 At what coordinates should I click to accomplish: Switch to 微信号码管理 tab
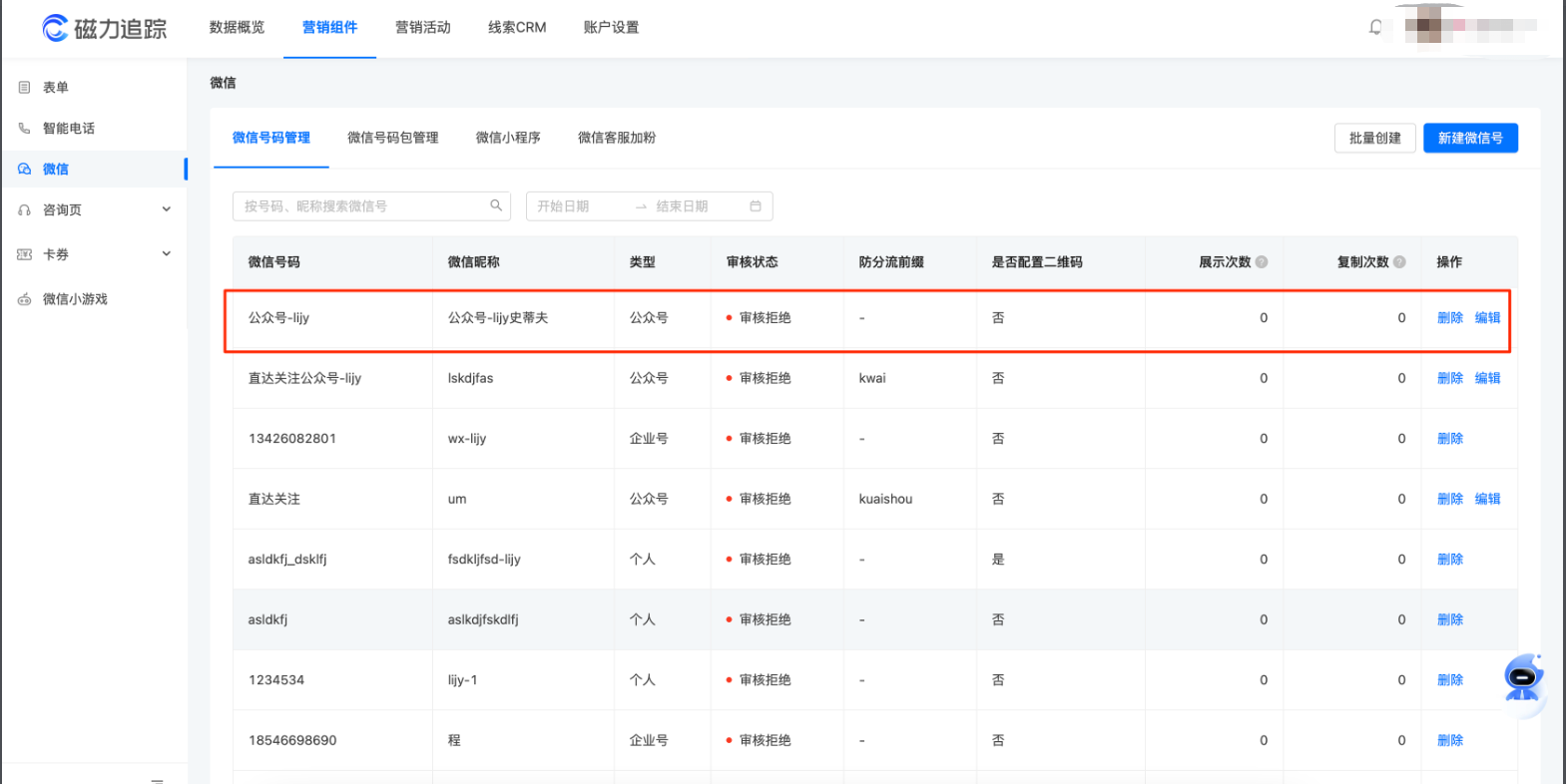271,138
